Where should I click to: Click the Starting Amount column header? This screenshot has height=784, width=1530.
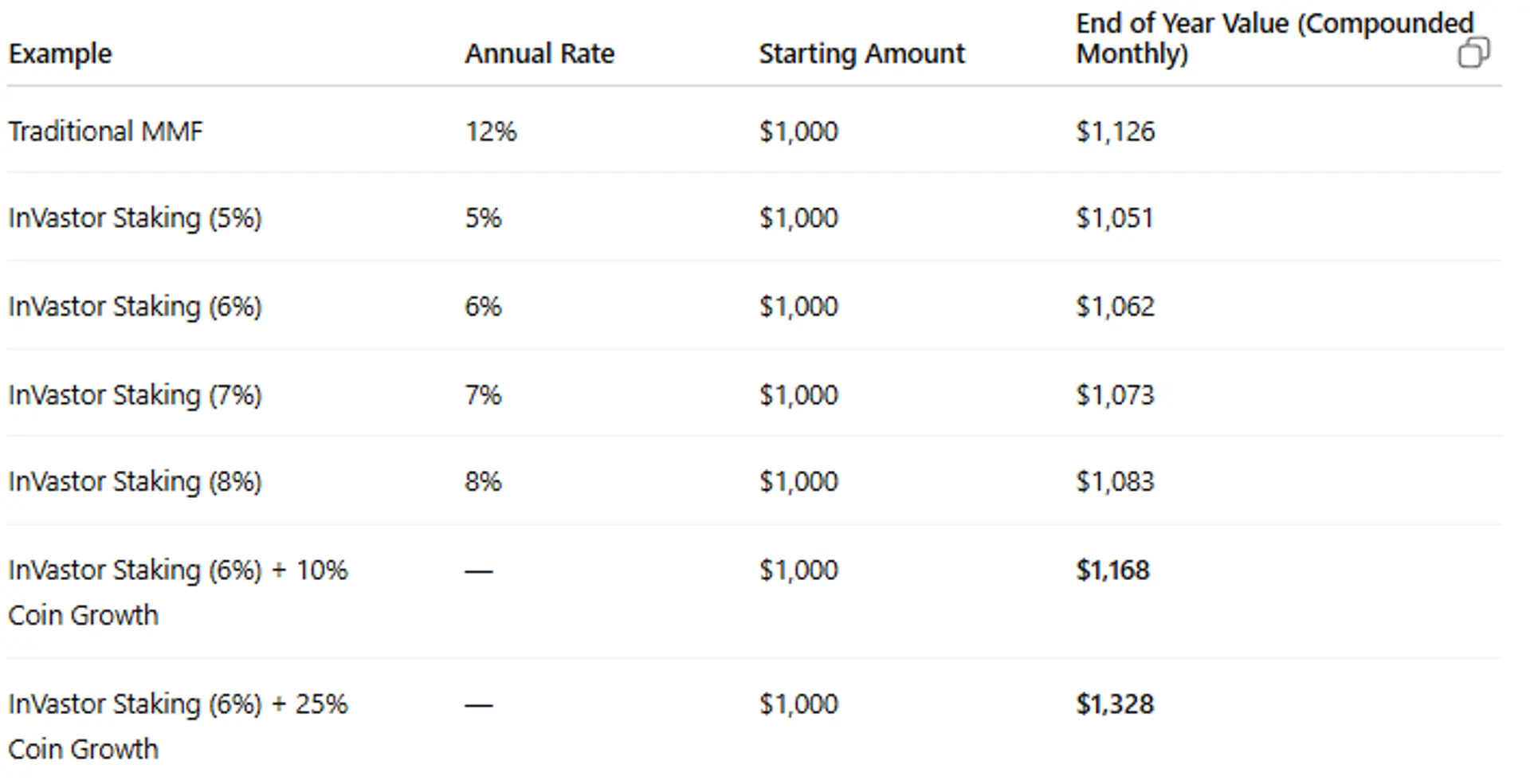[861, 53]
